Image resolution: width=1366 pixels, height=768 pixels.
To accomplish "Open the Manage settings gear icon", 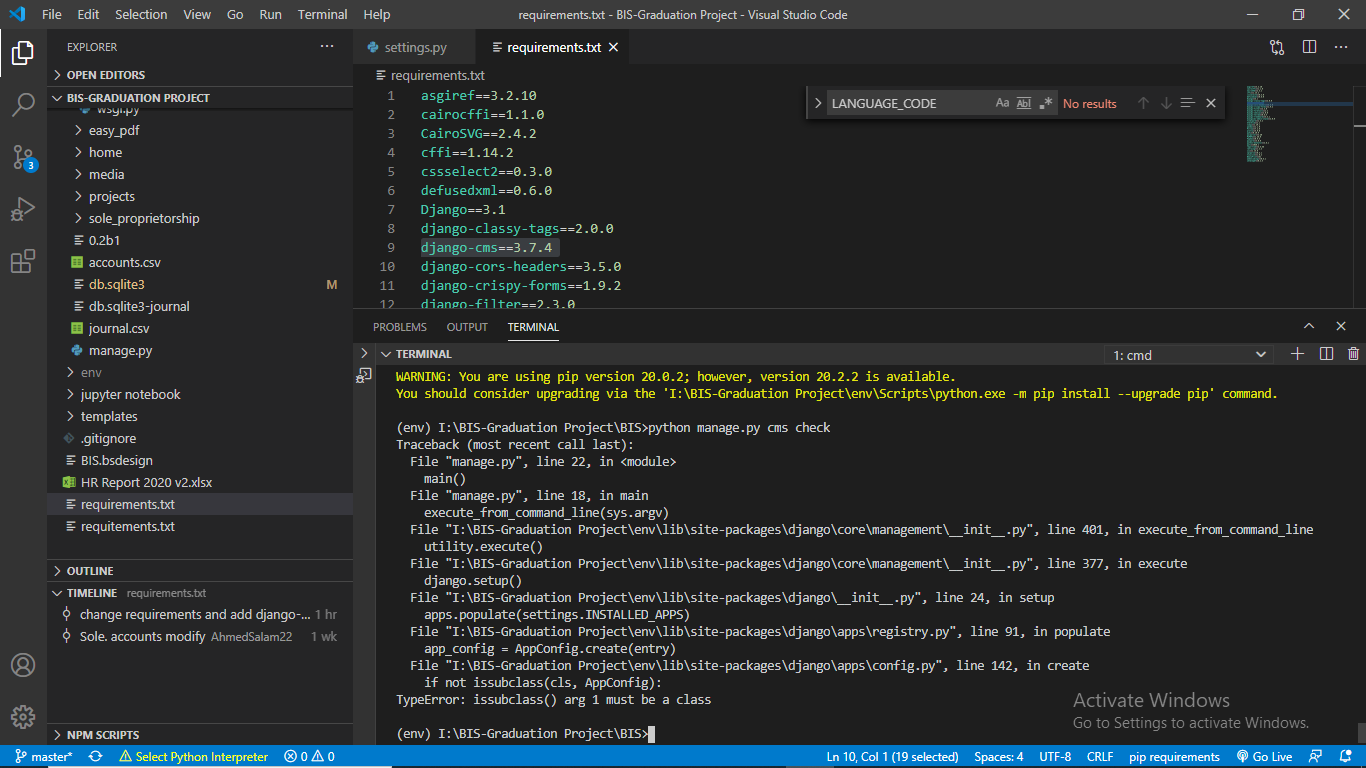I will coord(22,716).
